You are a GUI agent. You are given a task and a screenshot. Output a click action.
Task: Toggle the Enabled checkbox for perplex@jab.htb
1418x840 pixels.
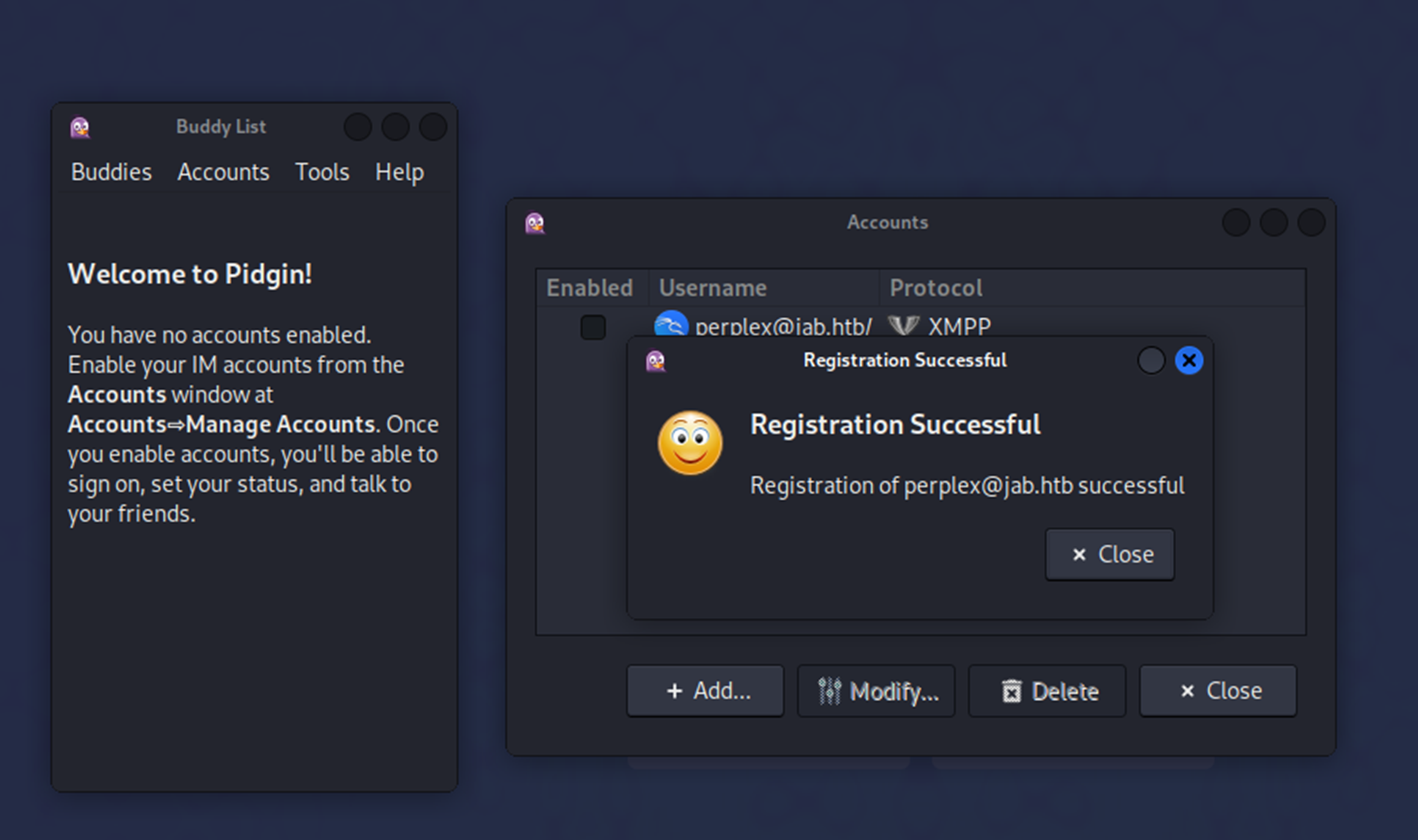tap(593, 327)
